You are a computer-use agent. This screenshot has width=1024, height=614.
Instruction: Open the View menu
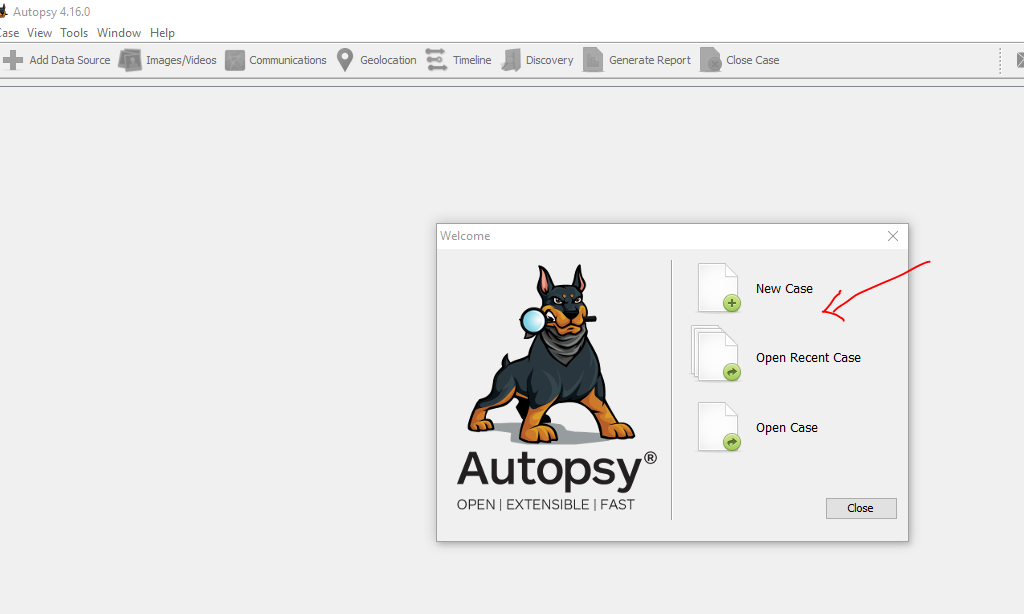coord(39,33)
